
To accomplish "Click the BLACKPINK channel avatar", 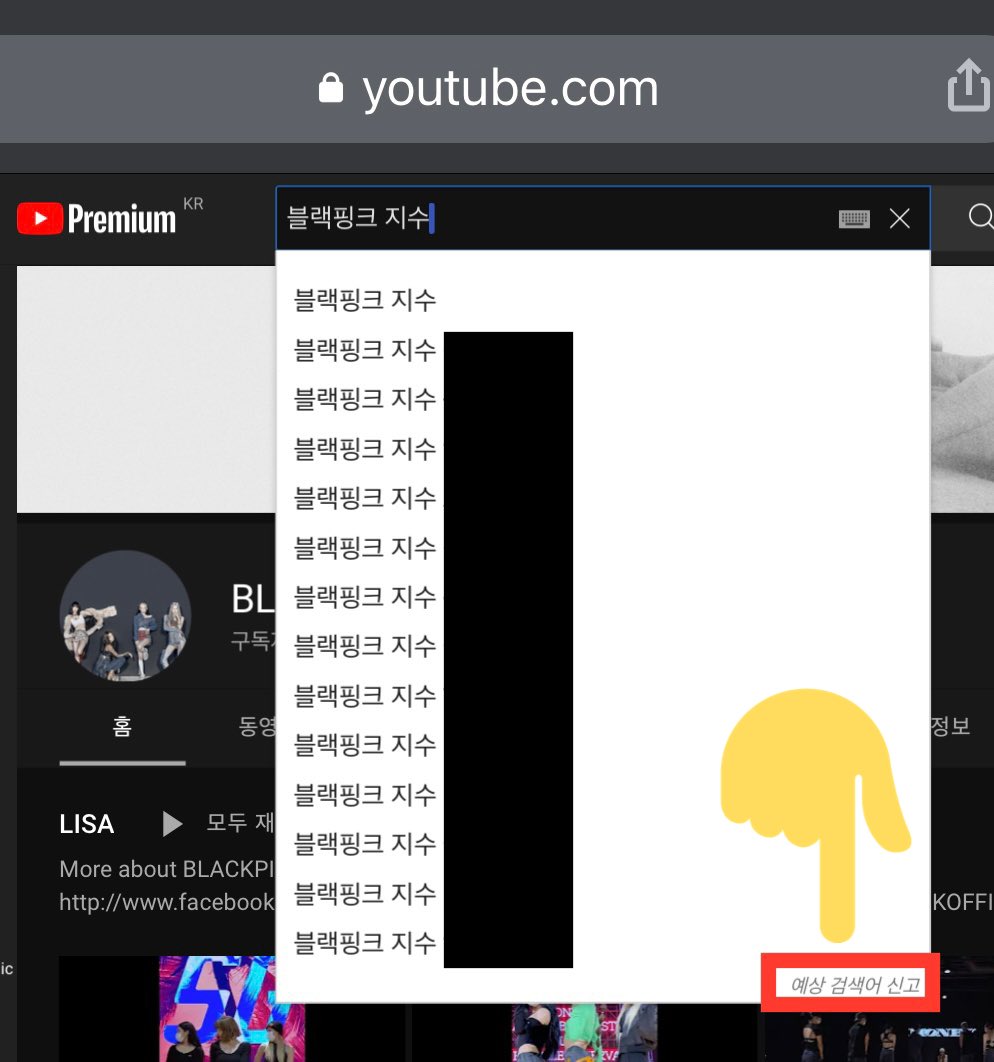I will (125, 616).
